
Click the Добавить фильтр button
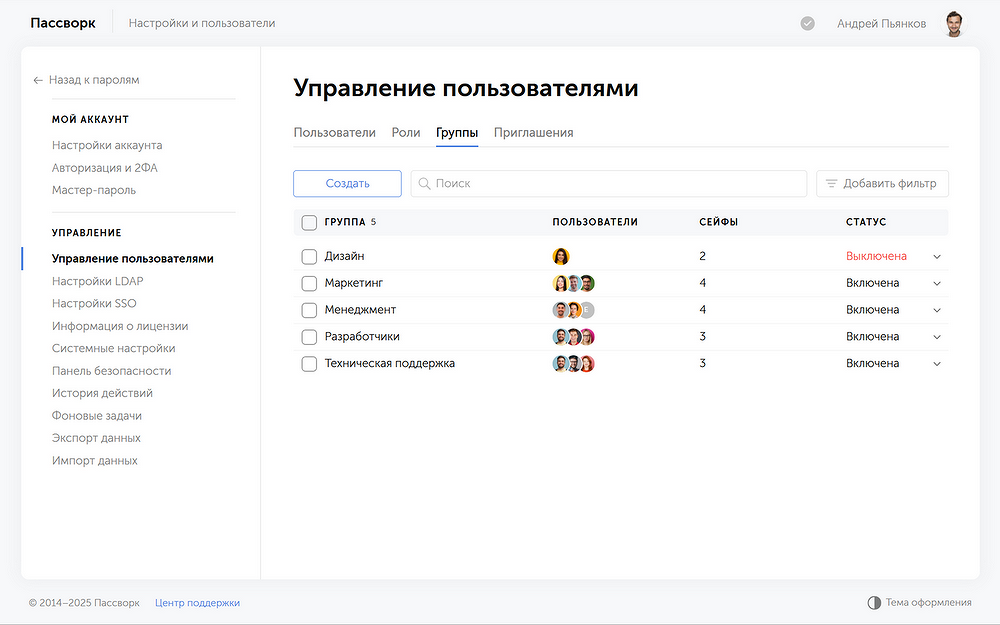[883, 184]
